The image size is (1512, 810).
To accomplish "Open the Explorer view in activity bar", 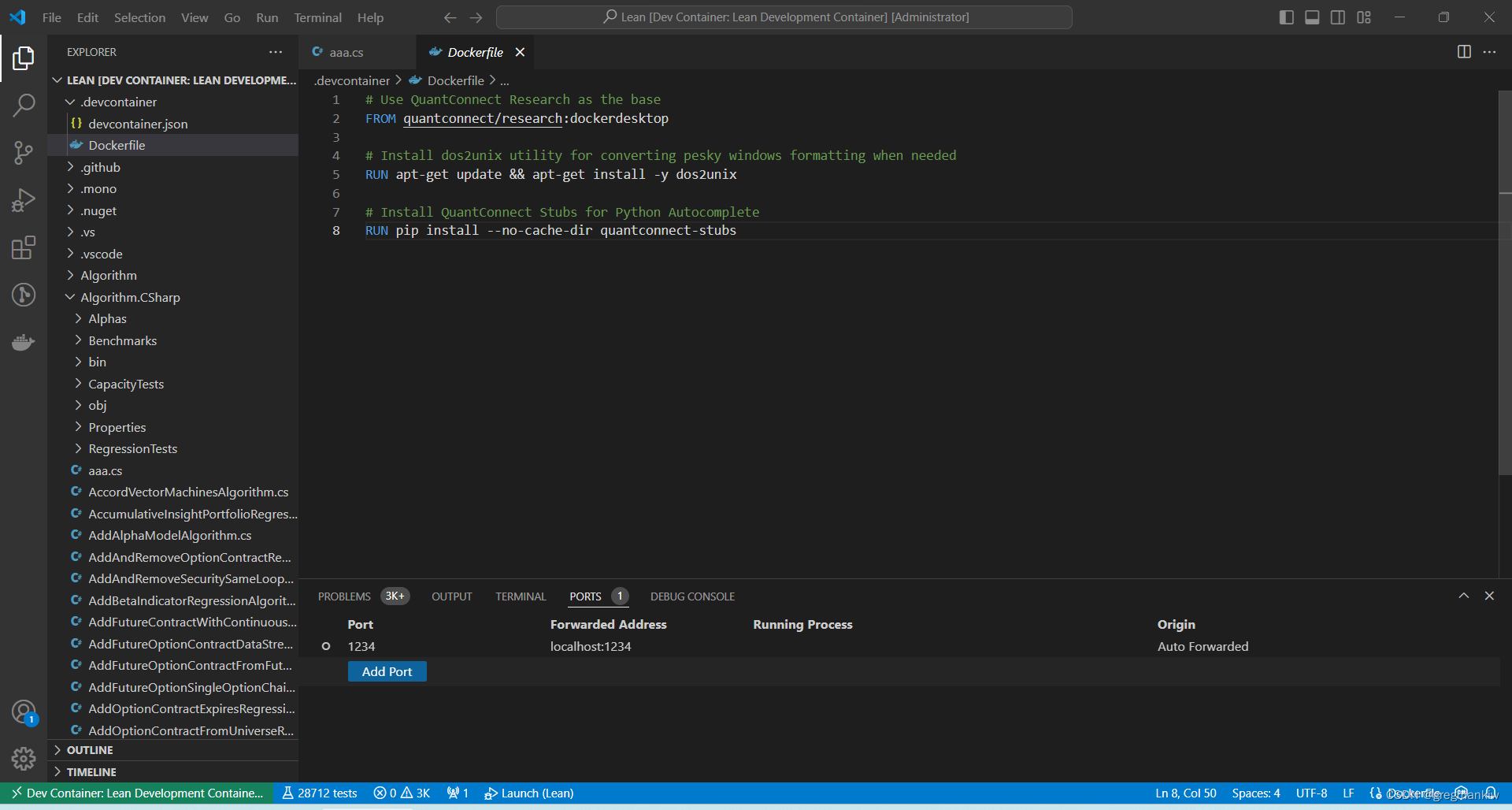I will point(24,58).
